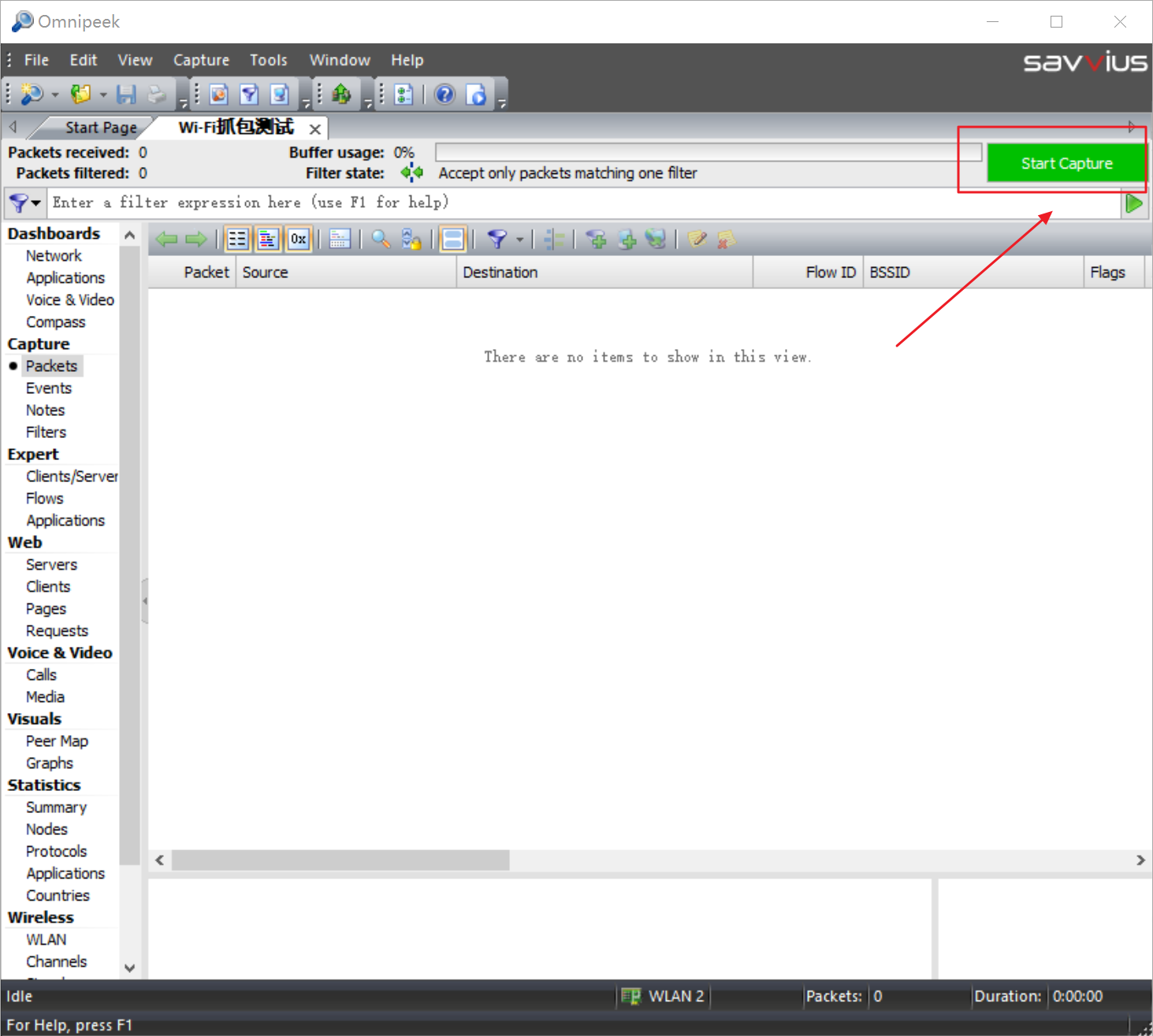Open the View menu

[135, 60]
